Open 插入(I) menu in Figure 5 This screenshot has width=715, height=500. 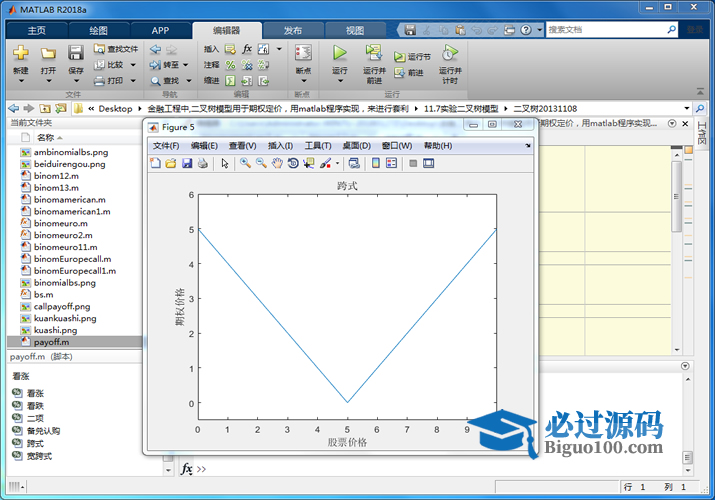click(x=280, y=146)
